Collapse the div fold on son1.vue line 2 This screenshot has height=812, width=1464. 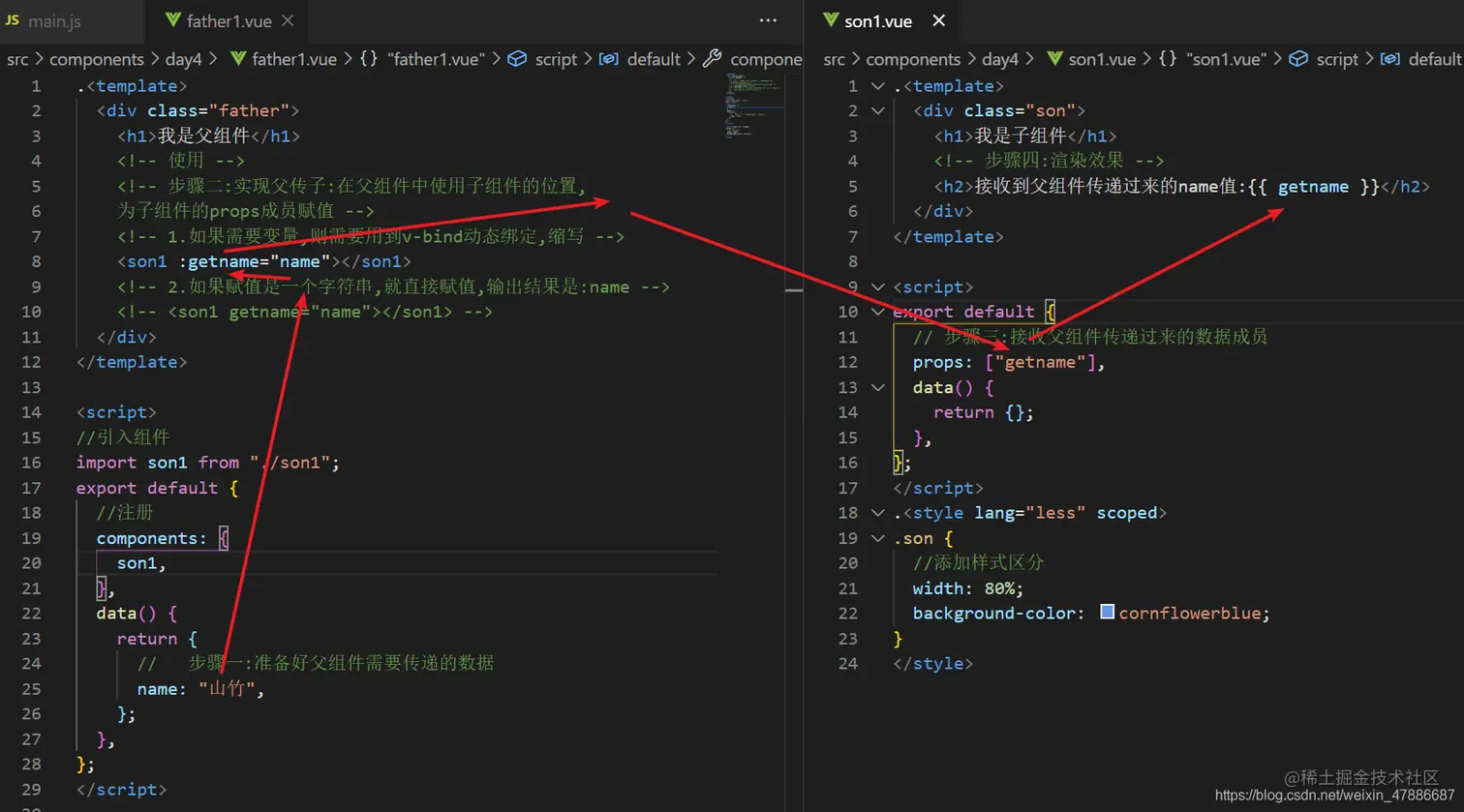tap(877, 111)
